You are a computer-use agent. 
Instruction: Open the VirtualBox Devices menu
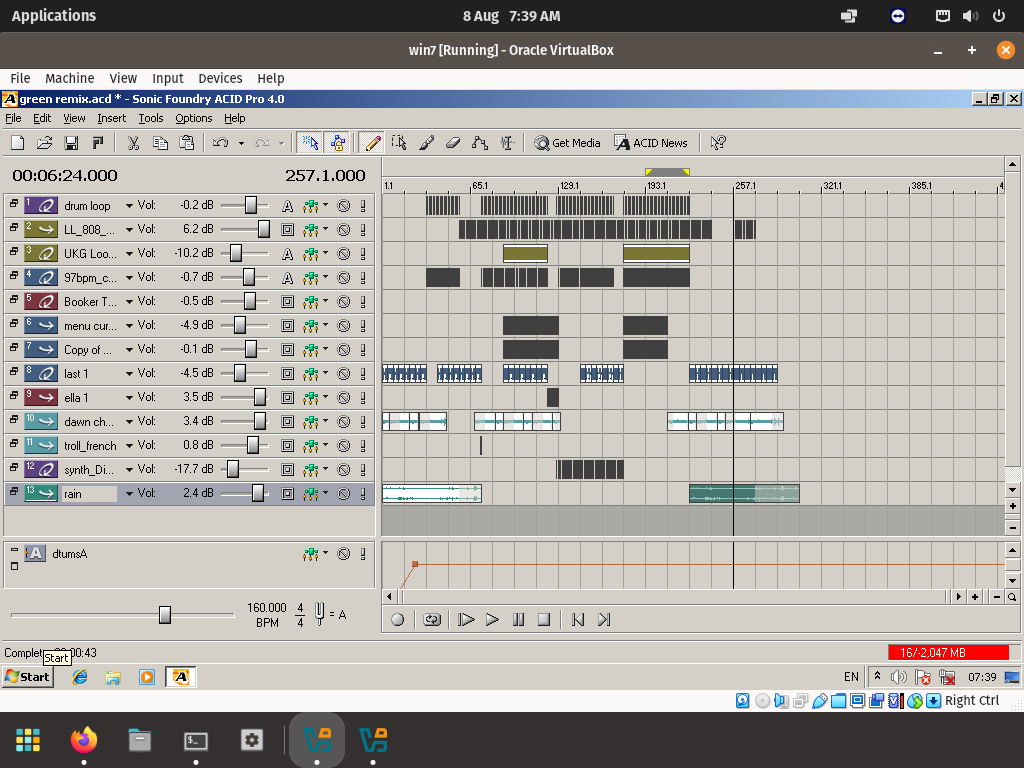coord(220,78)
